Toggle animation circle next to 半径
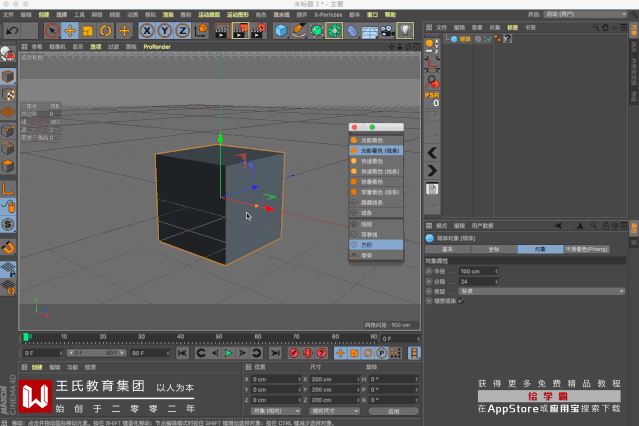Image resolution: width=639 pixels, height=426 pixels. (428, 271)
